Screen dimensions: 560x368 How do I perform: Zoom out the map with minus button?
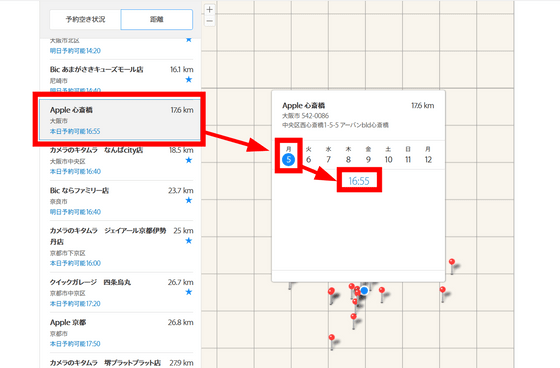(x=210, y=21)
